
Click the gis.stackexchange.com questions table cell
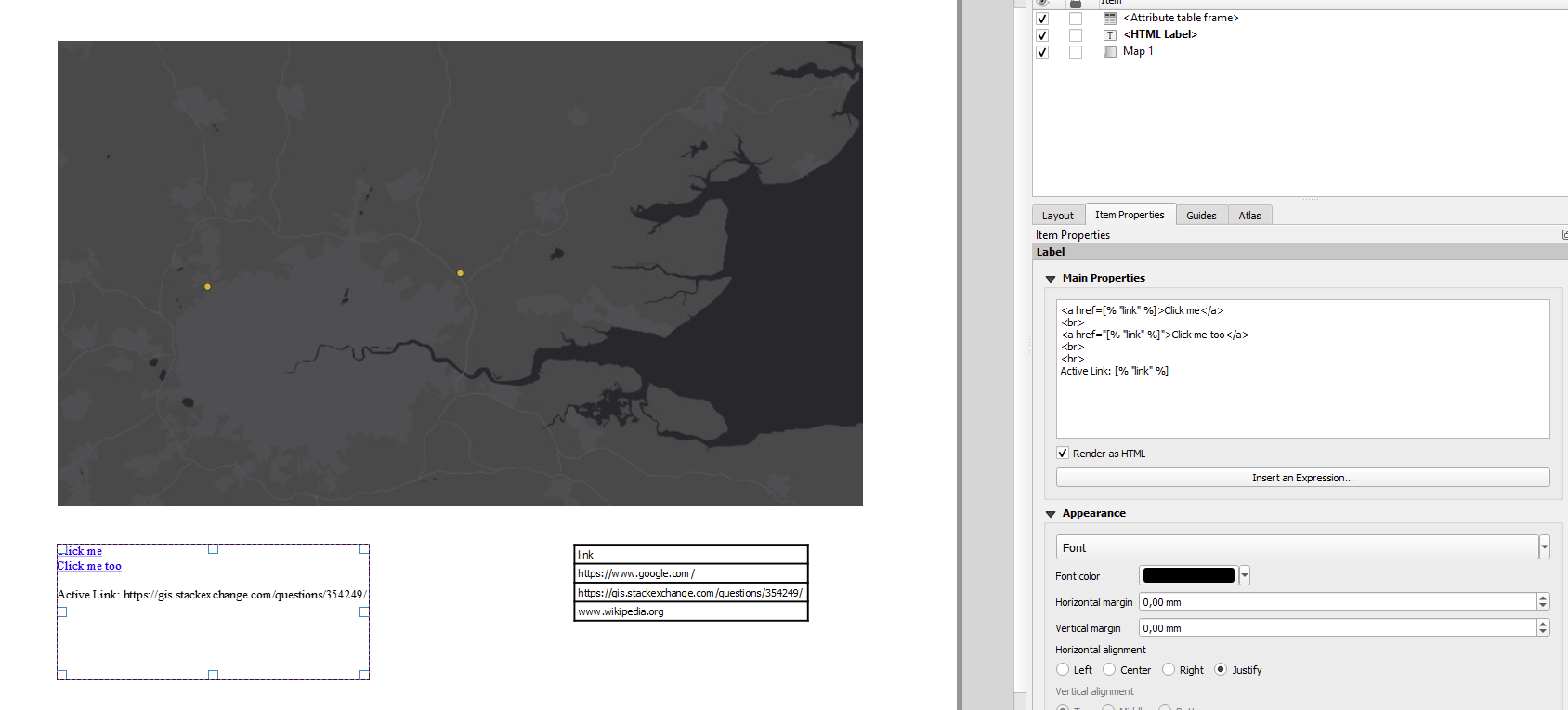click(691, 593)
